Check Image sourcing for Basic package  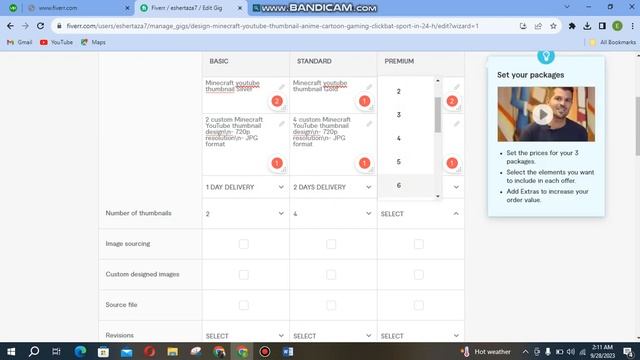pyautogui.click(x=244, y=244)
